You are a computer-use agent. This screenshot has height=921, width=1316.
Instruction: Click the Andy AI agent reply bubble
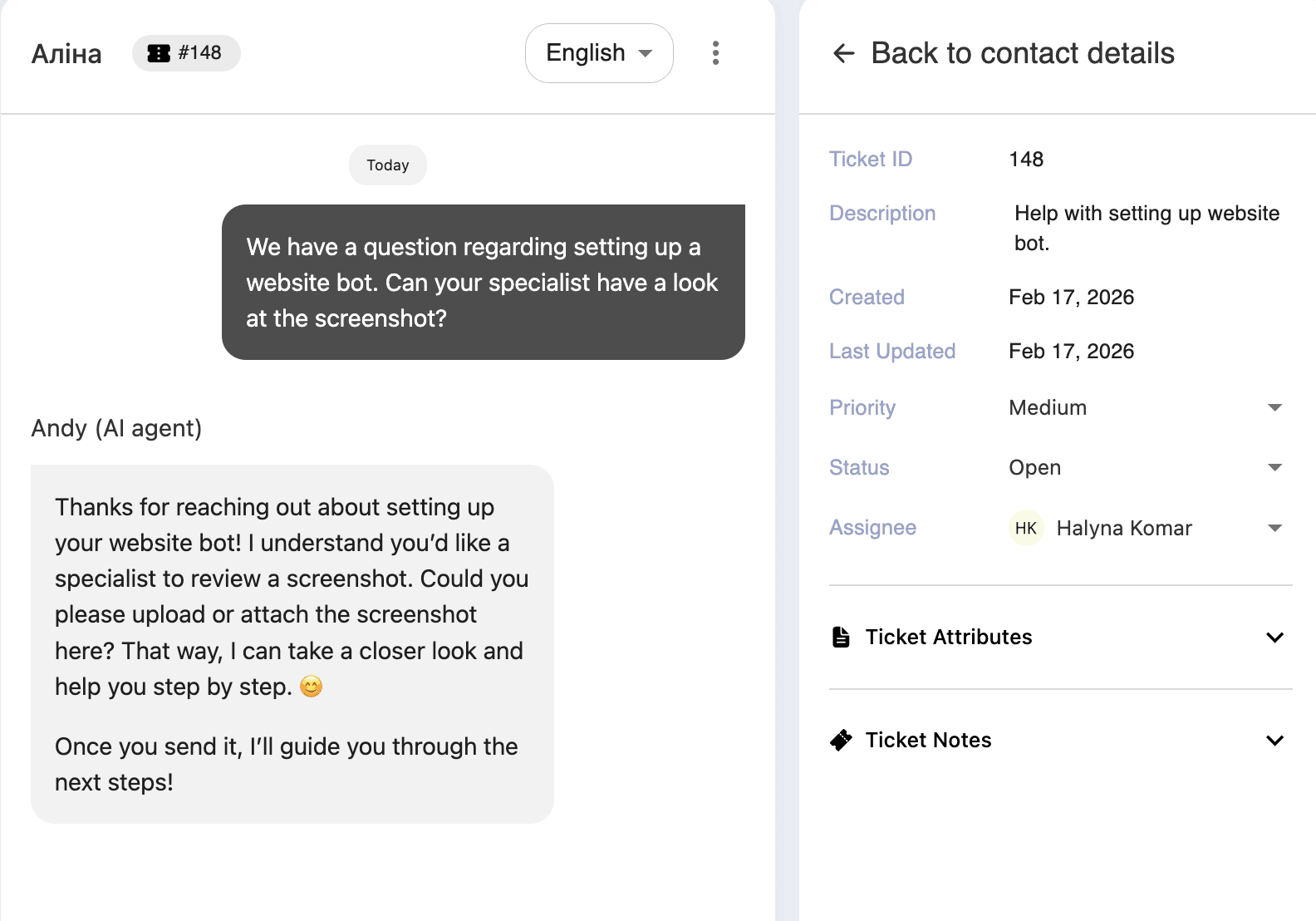pos(292,643)
